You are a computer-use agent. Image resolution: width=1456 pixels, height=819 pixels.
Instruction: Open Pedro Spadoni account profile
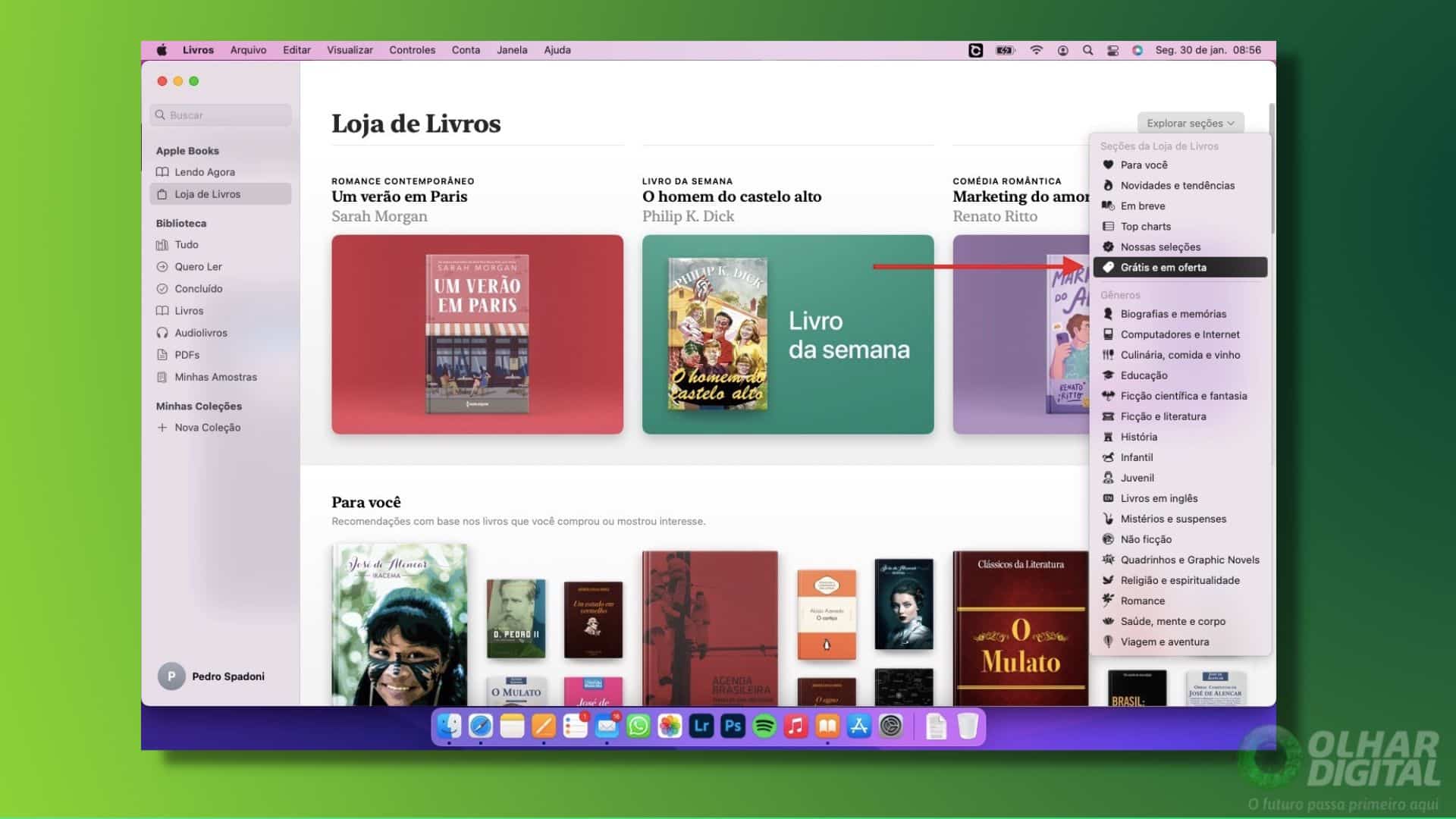click(x=212, y=676)
